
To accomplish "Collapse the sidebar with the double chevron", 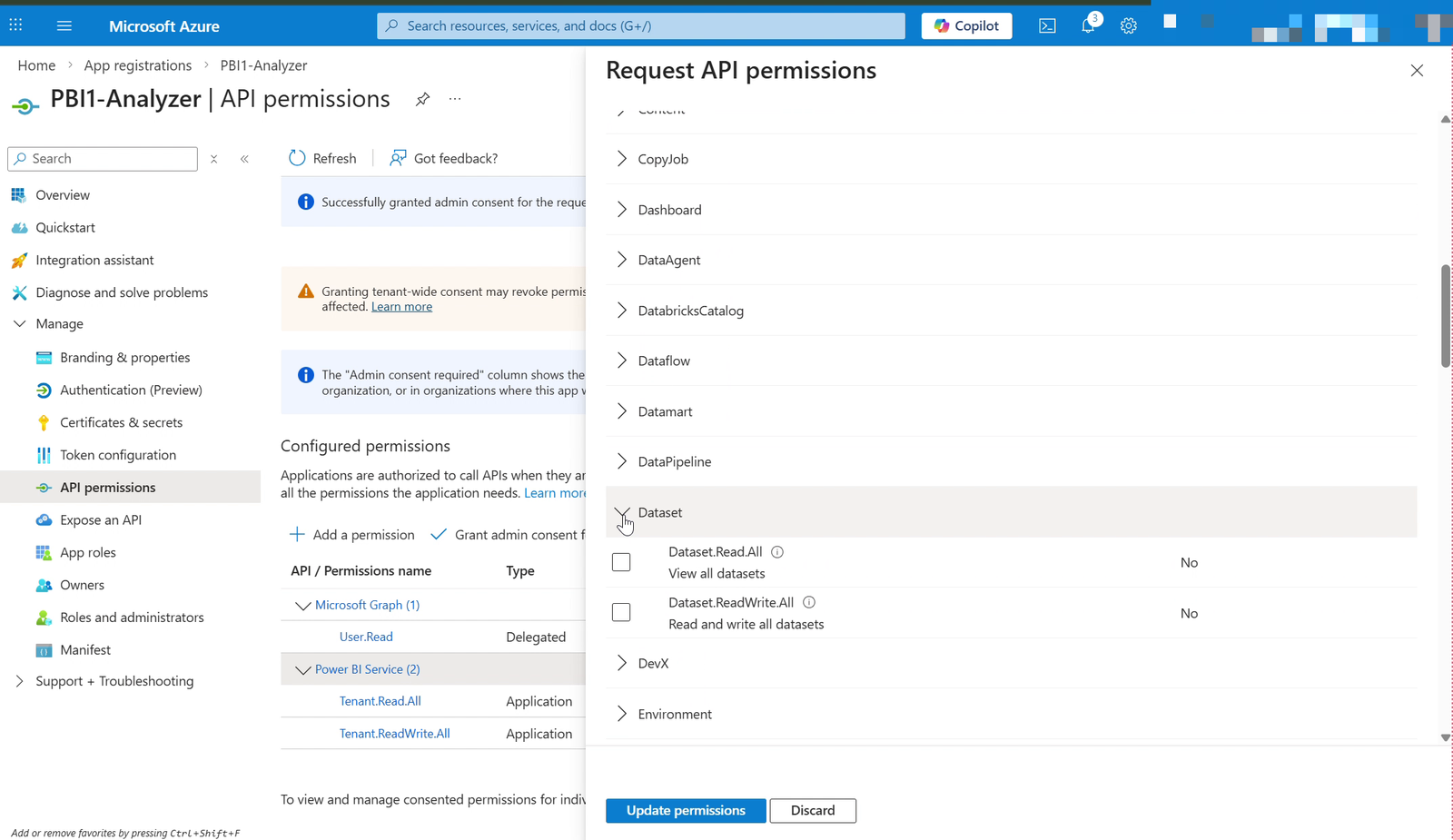I will pyautogui.click(x=244, y=159).
